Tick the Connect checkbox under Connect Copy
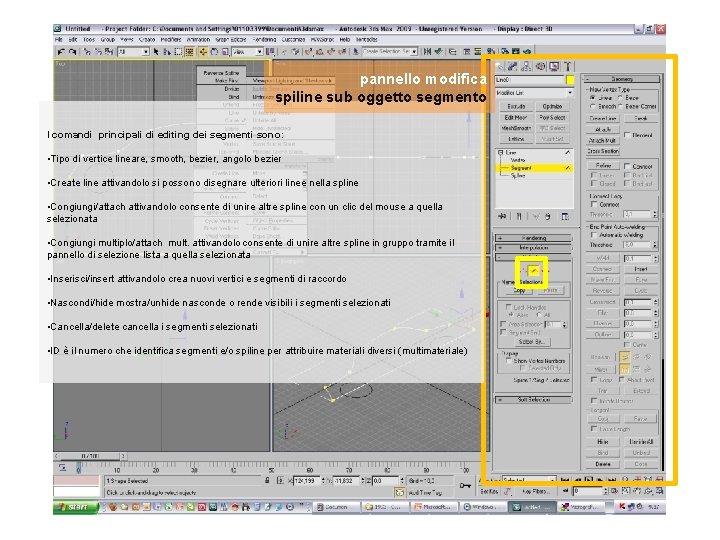Image resolution: width=720 pixels, height=540 pixels. [593, 204]
